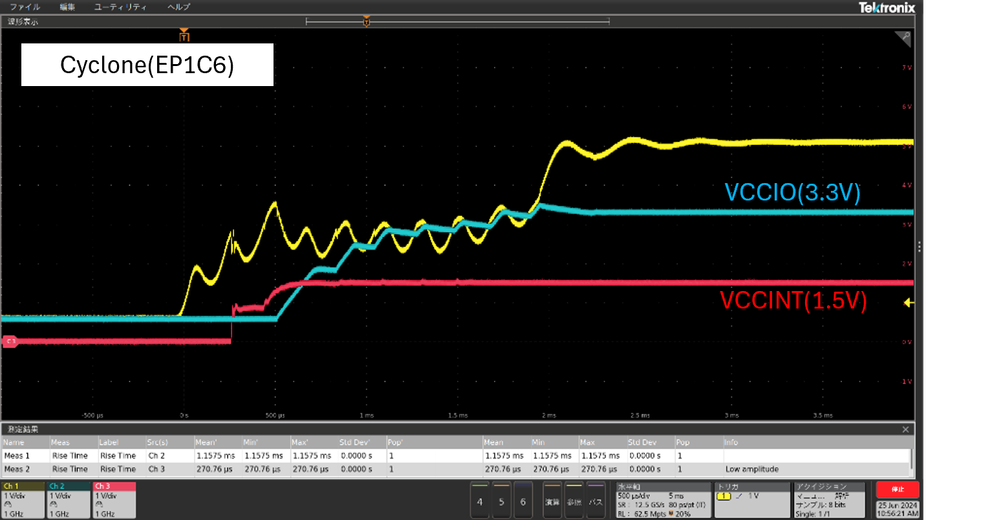The image size is (999, 520).
Task: Click the 測定結果 results table title
Action: coord(23,430)
